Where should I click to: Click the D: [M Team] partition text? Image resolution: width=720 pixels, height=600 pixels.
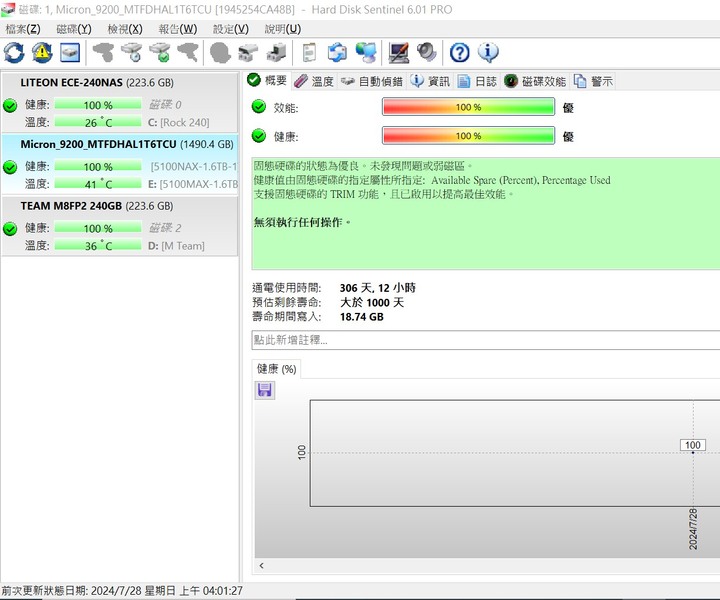176,246
